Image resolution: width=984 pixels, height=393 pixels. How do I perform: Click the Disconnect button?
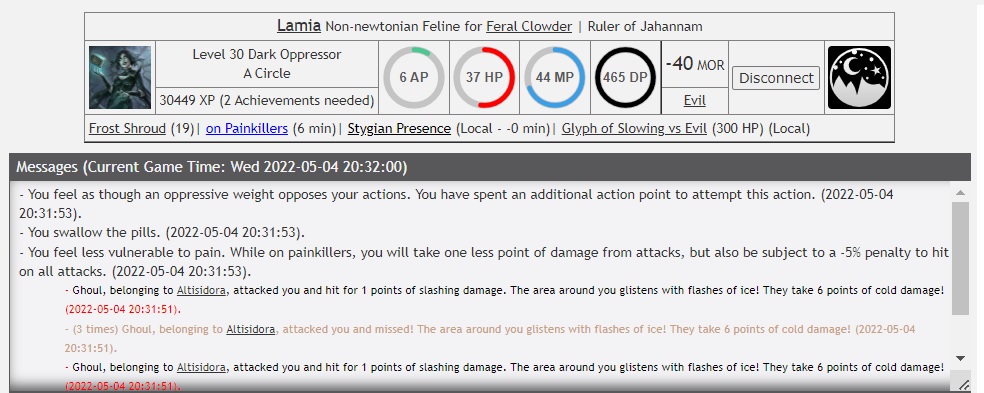(776, 78)
